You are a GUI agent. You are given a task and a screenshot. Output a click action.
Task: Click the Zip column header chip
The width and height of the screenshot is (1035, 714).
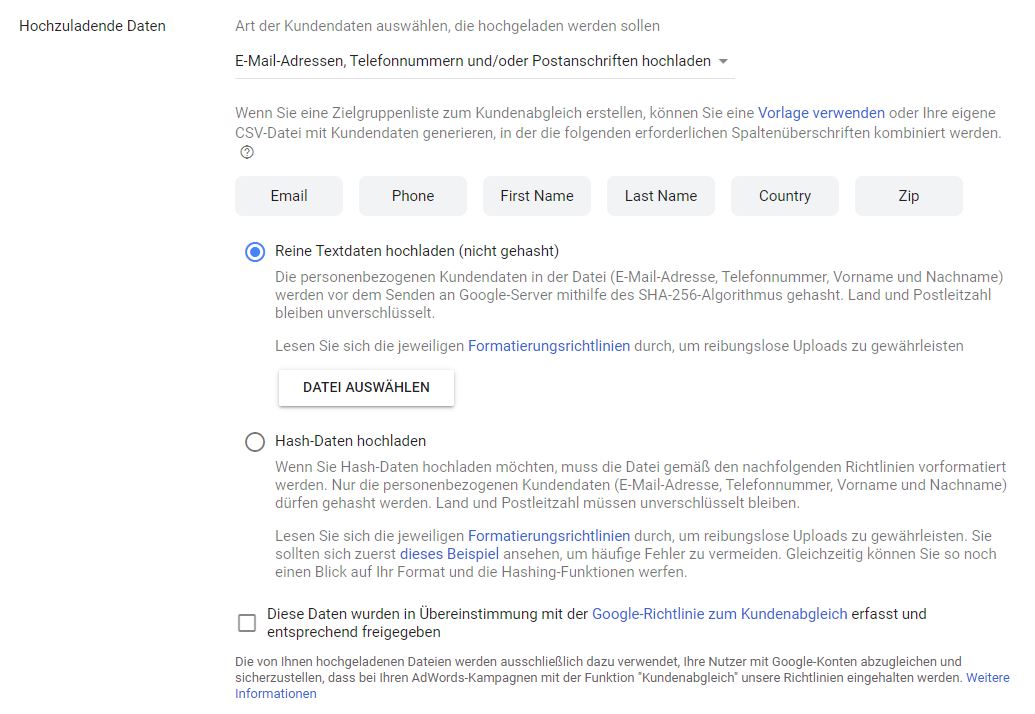pos(909,196)
